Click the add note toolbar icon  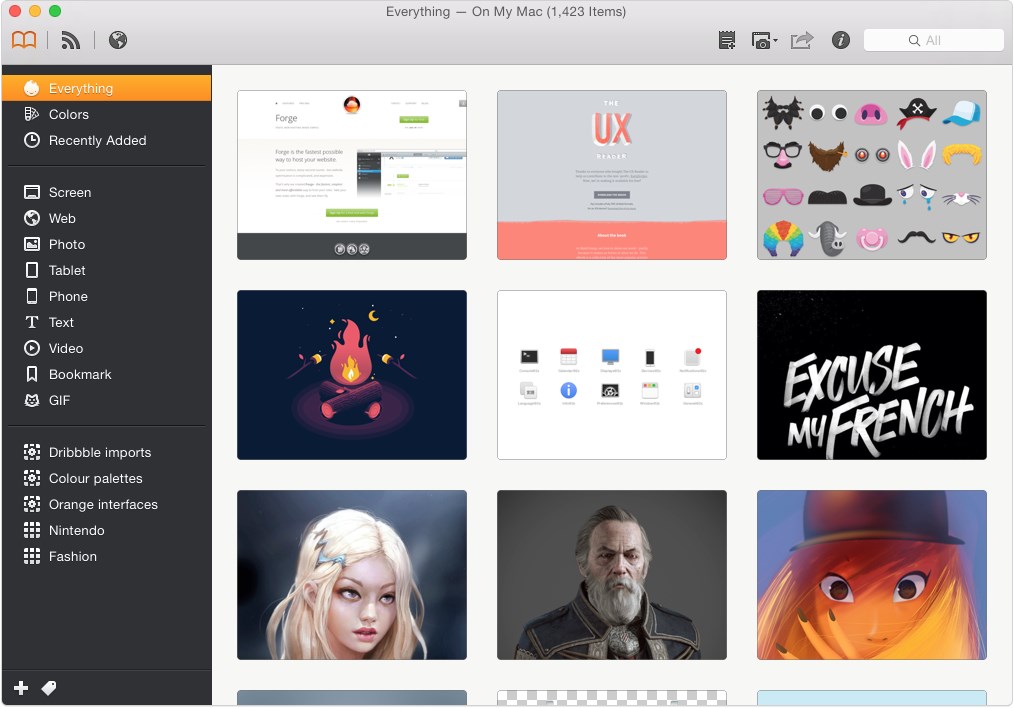(727, 40)
